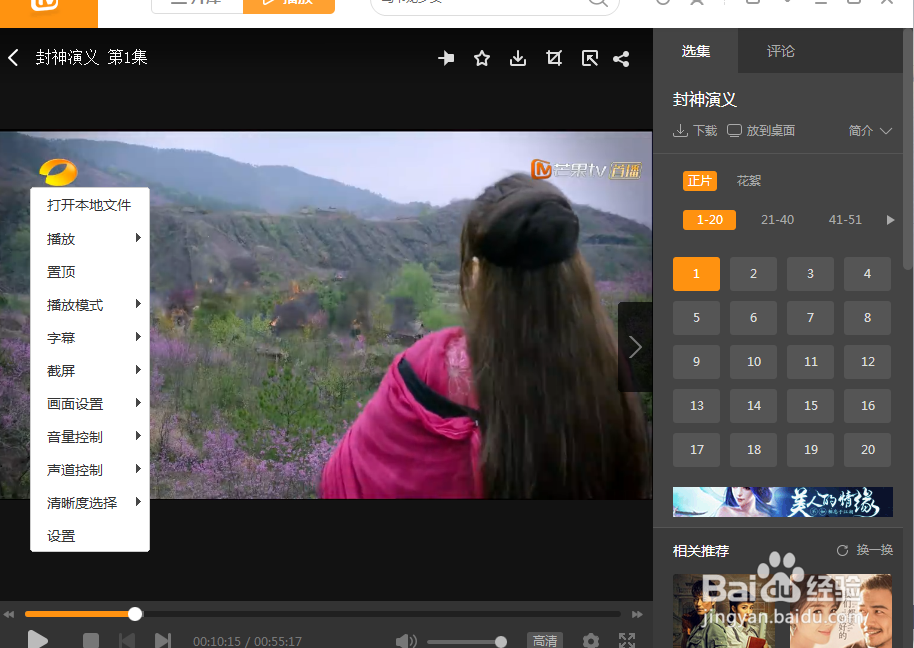Click the side panel vertical scrollbar

coord(908,149)
